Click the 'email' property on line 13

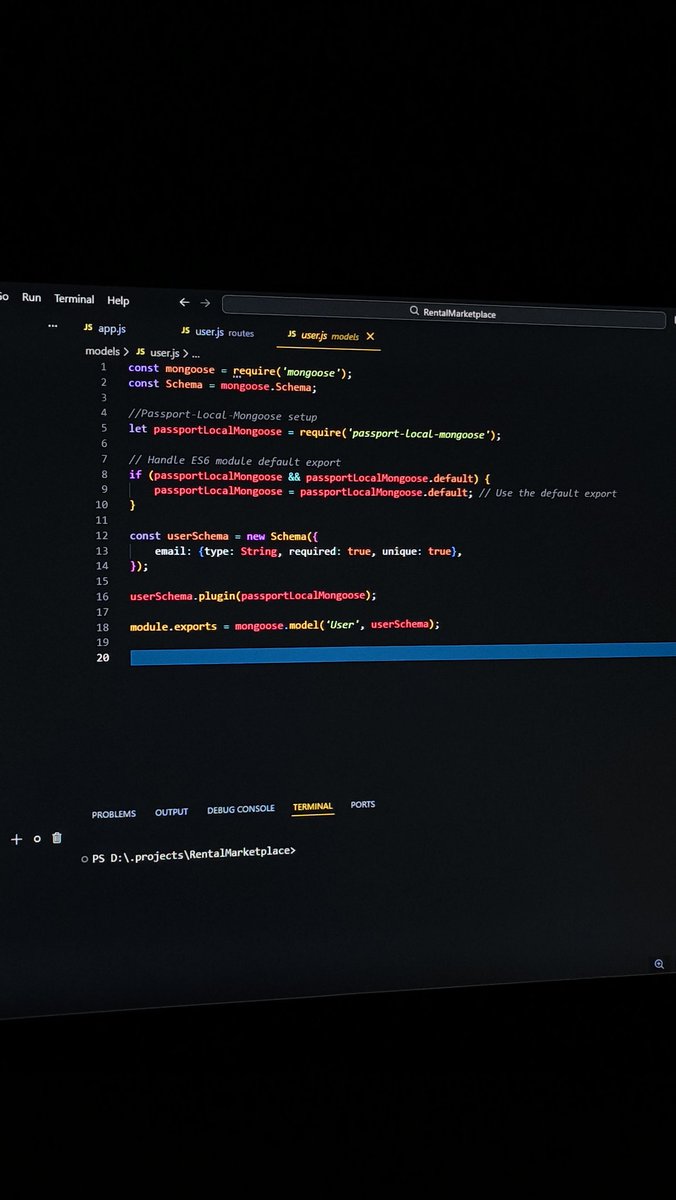coord(169,551)
